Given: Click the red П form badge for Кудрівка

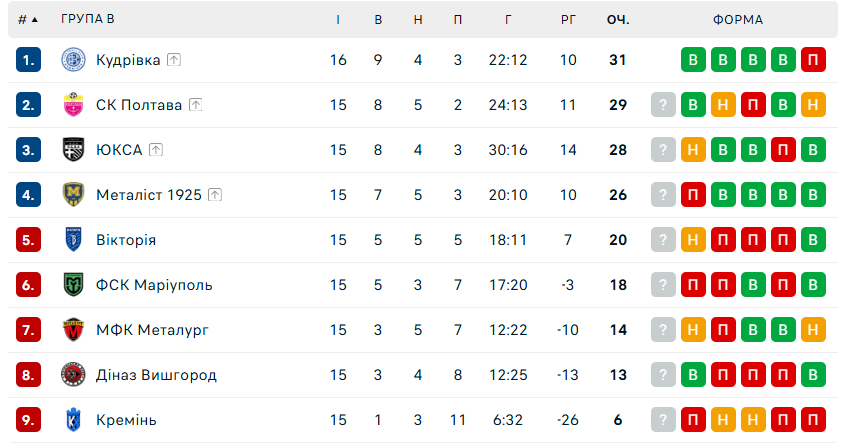Looking at the screenshot, I should tap(814, 60).
